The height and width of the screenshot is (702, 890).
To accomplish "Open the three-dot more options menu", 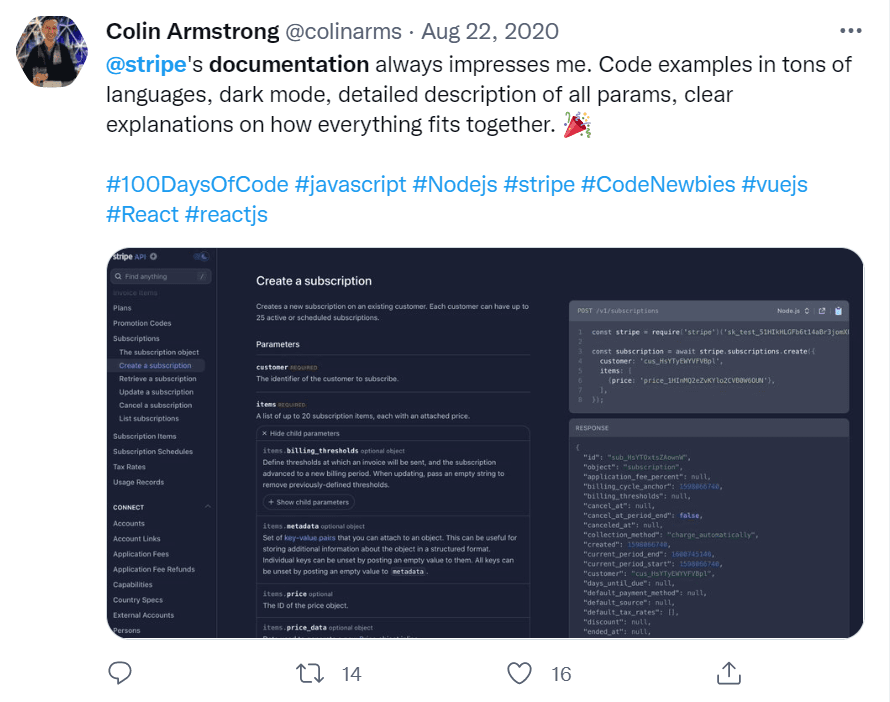I will [x=849, y=31].
